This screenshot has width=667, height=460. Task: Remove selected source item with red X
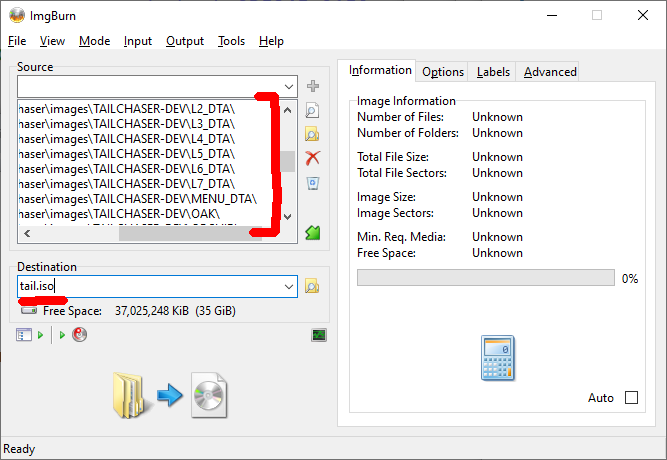312,158
